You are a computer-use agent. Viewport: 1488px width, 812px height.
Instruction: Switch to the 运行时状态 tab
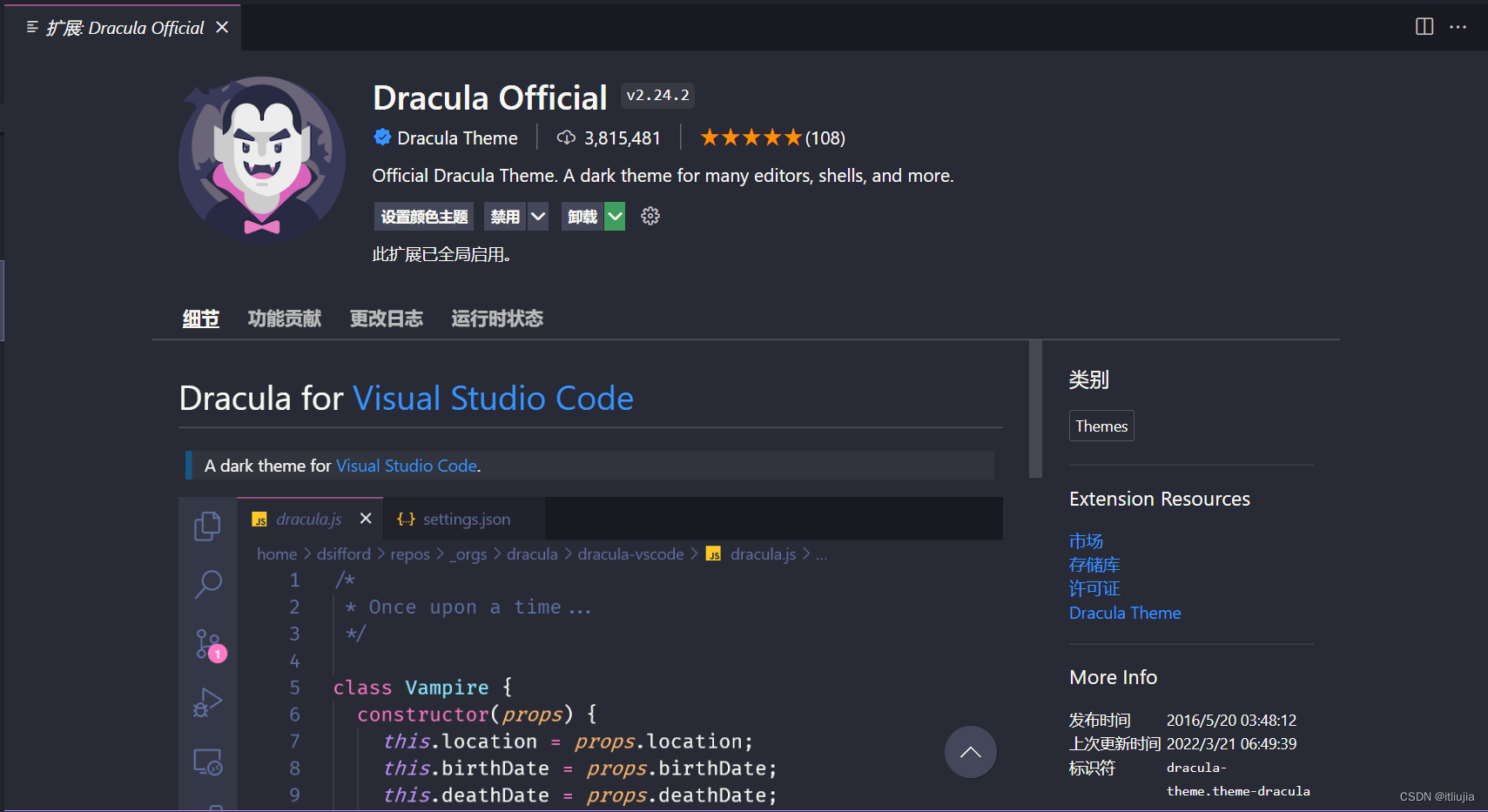tap(497, 319)
